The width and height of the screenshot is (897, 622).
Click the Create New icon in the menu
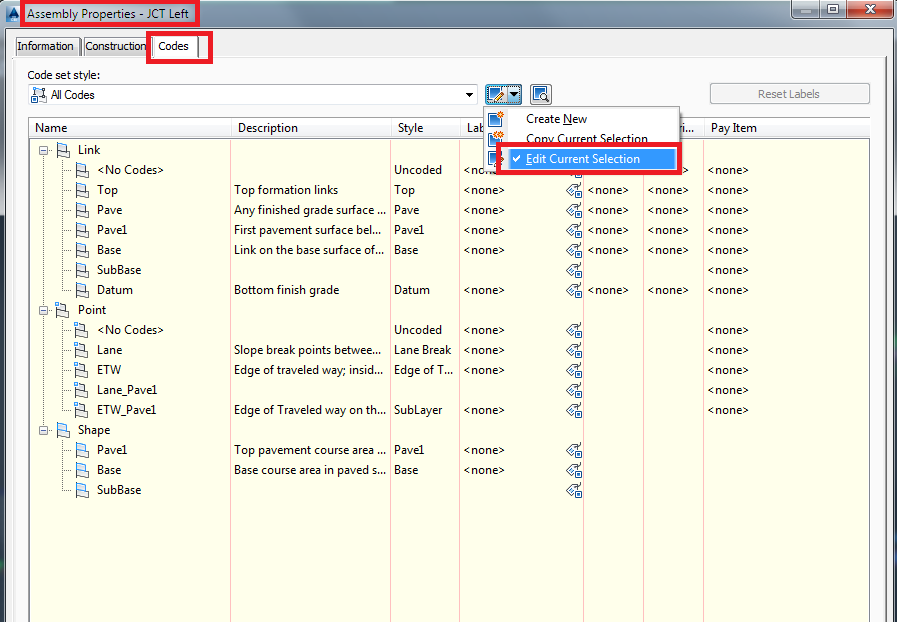point(493,118)
